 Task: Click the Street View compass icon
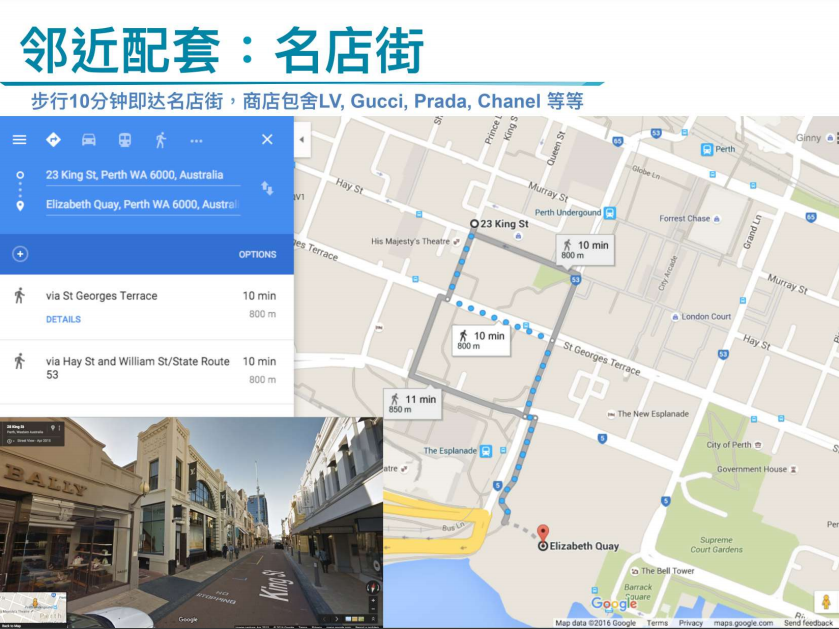(372, 588)
